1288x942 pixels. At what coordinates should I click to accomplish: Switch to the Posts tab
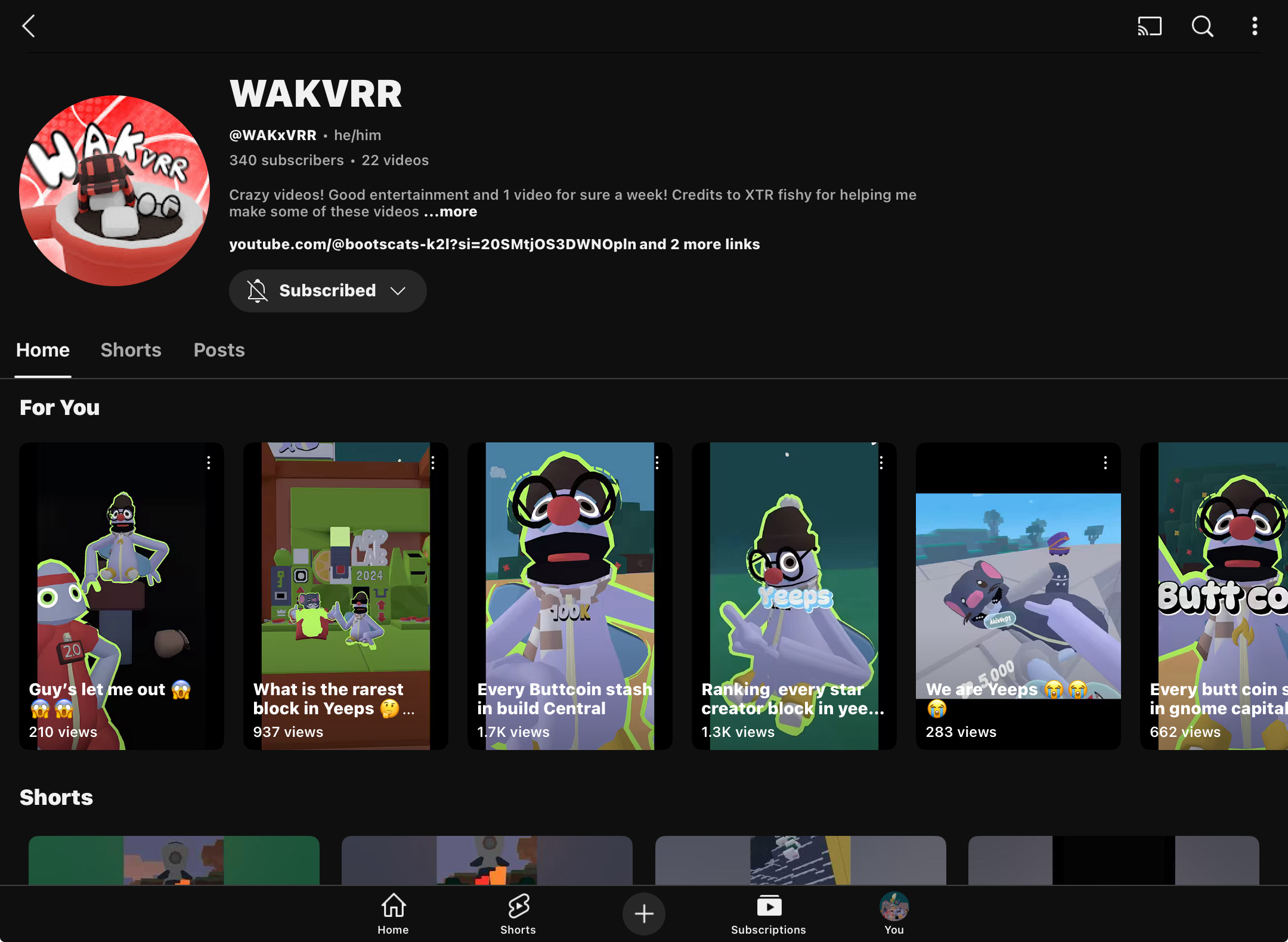(219, 350)
